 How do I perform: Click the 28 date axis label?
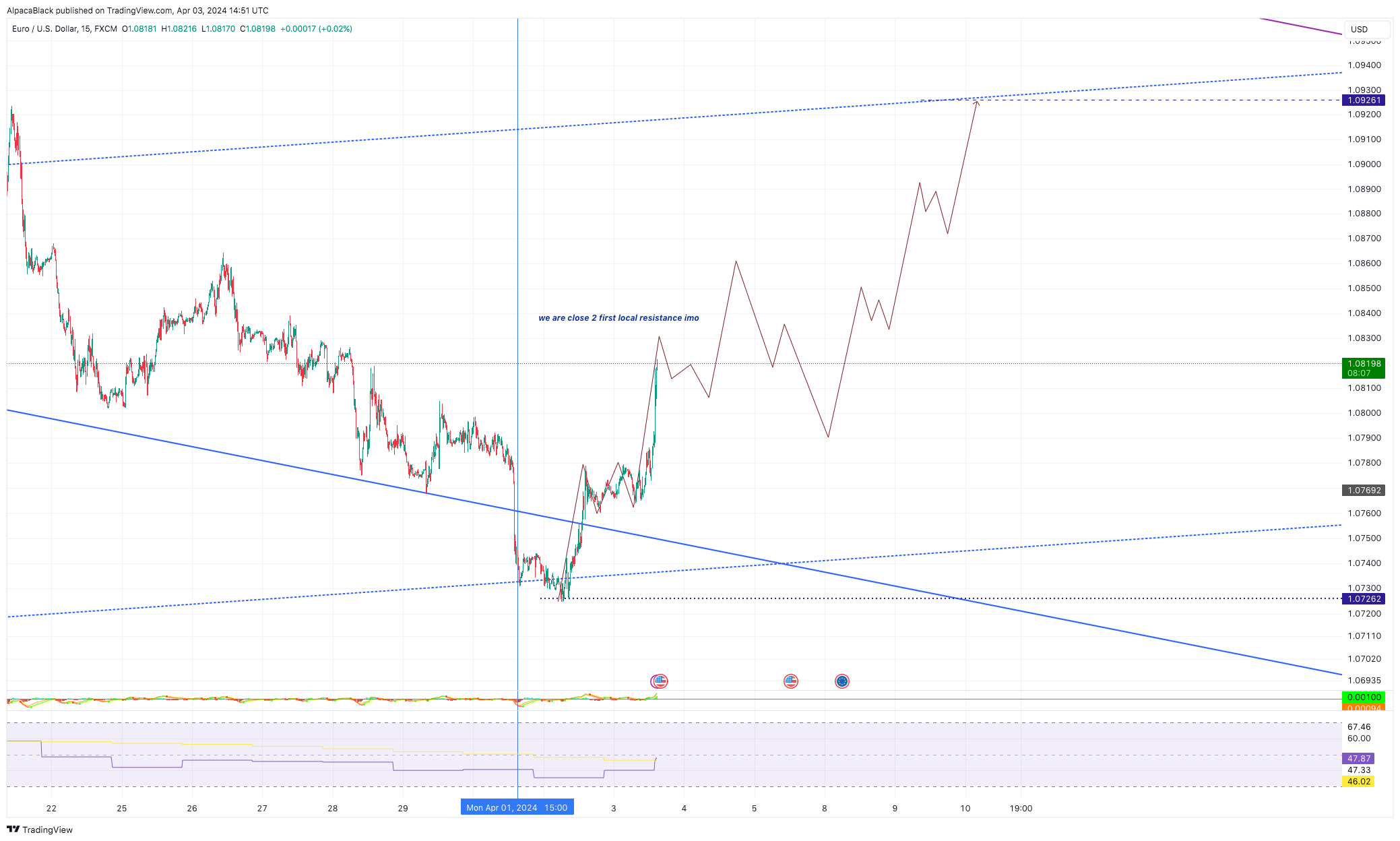point(332,808)
